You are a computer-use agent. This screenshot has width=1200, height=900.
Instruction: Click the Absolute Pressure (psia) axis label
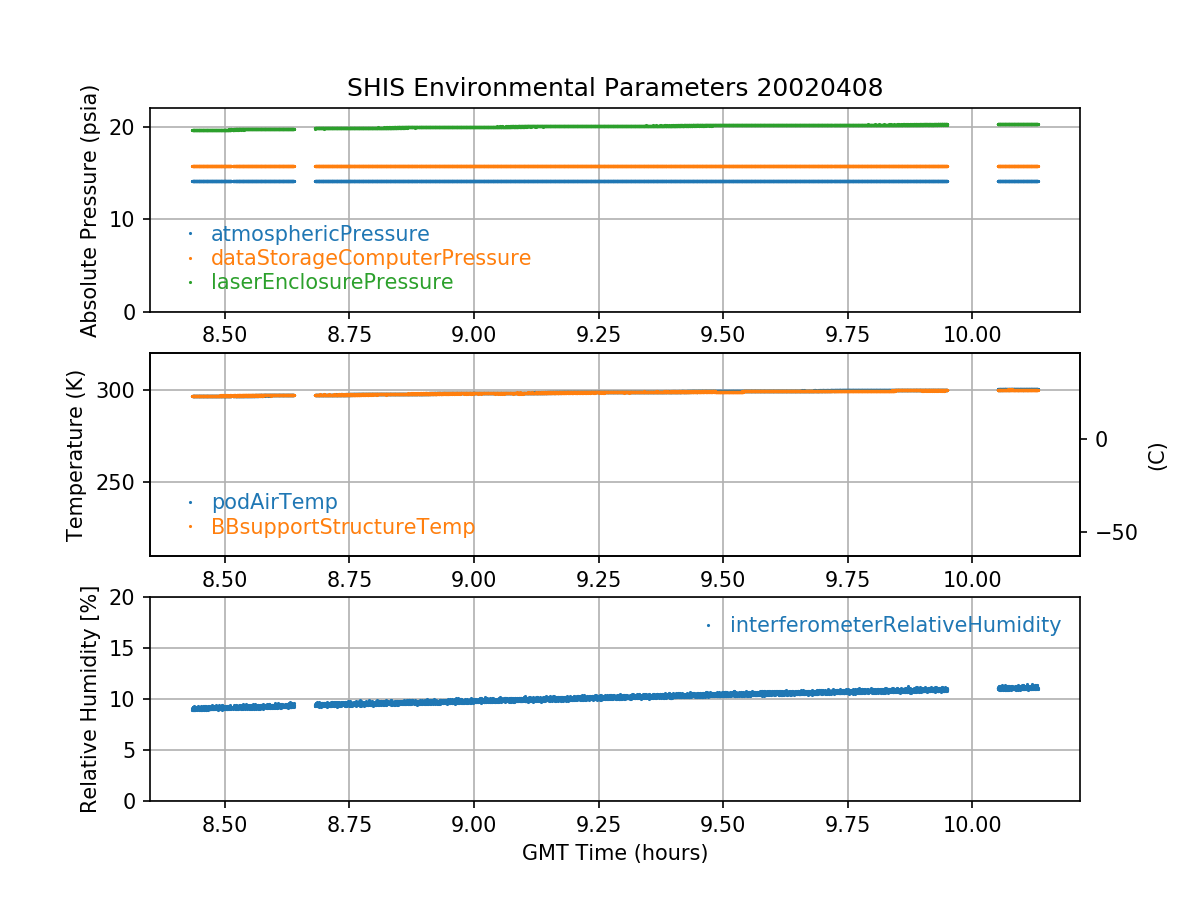(90, 210)
